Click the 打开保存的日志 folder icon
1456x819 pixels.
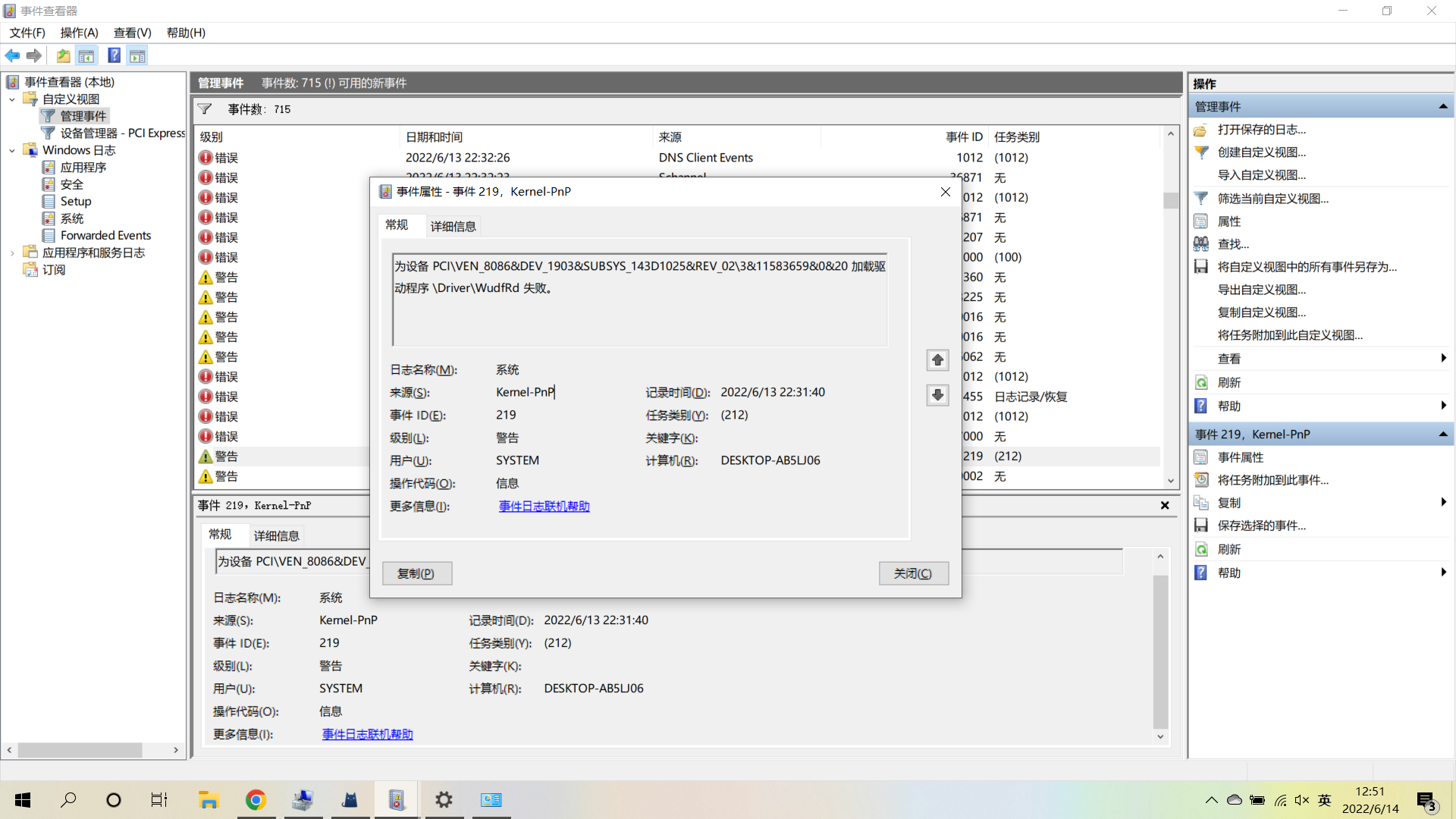(x=1201, y=130)
